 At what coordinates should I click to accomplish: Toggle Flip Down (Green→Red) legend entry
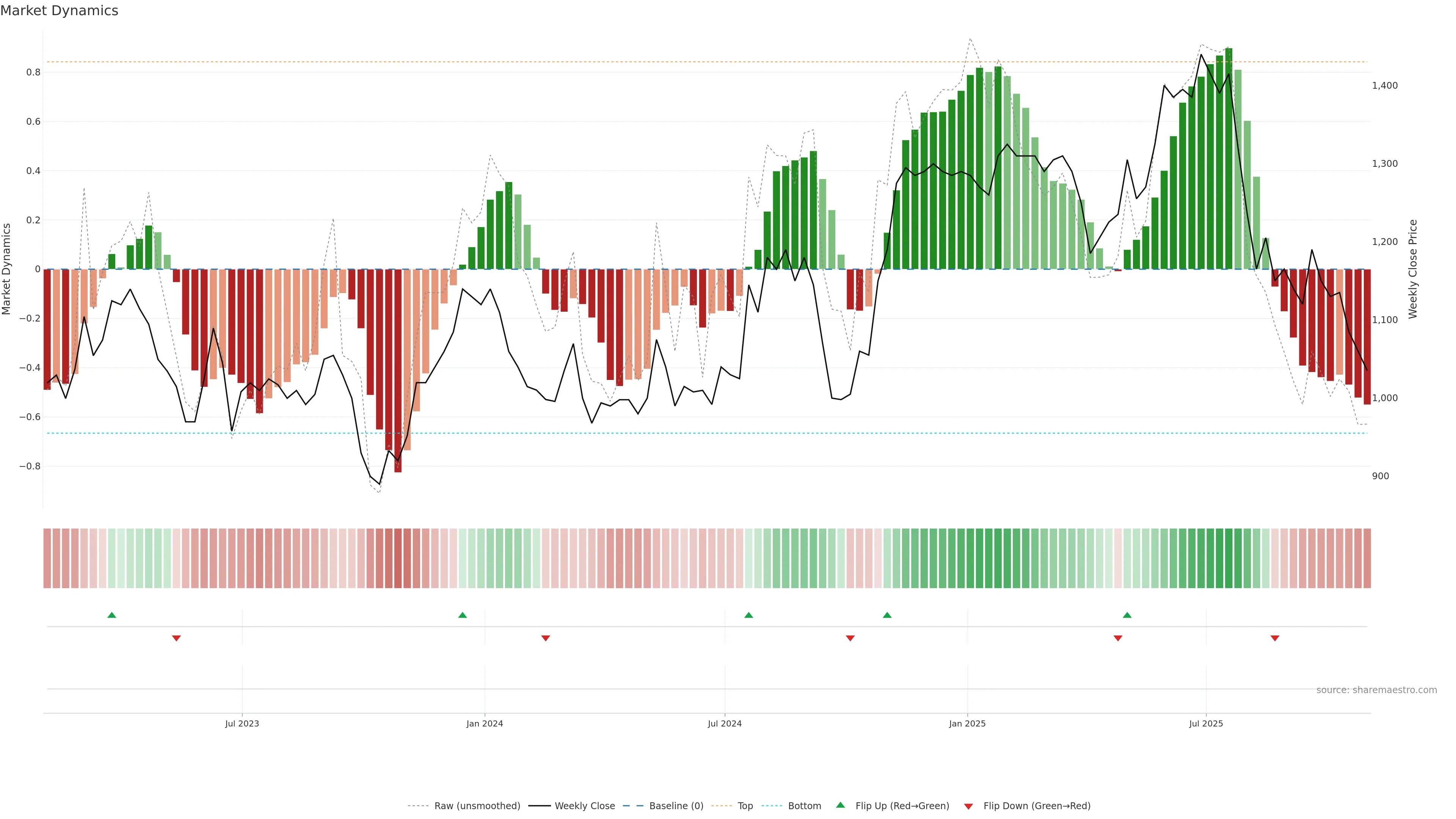1037,806
